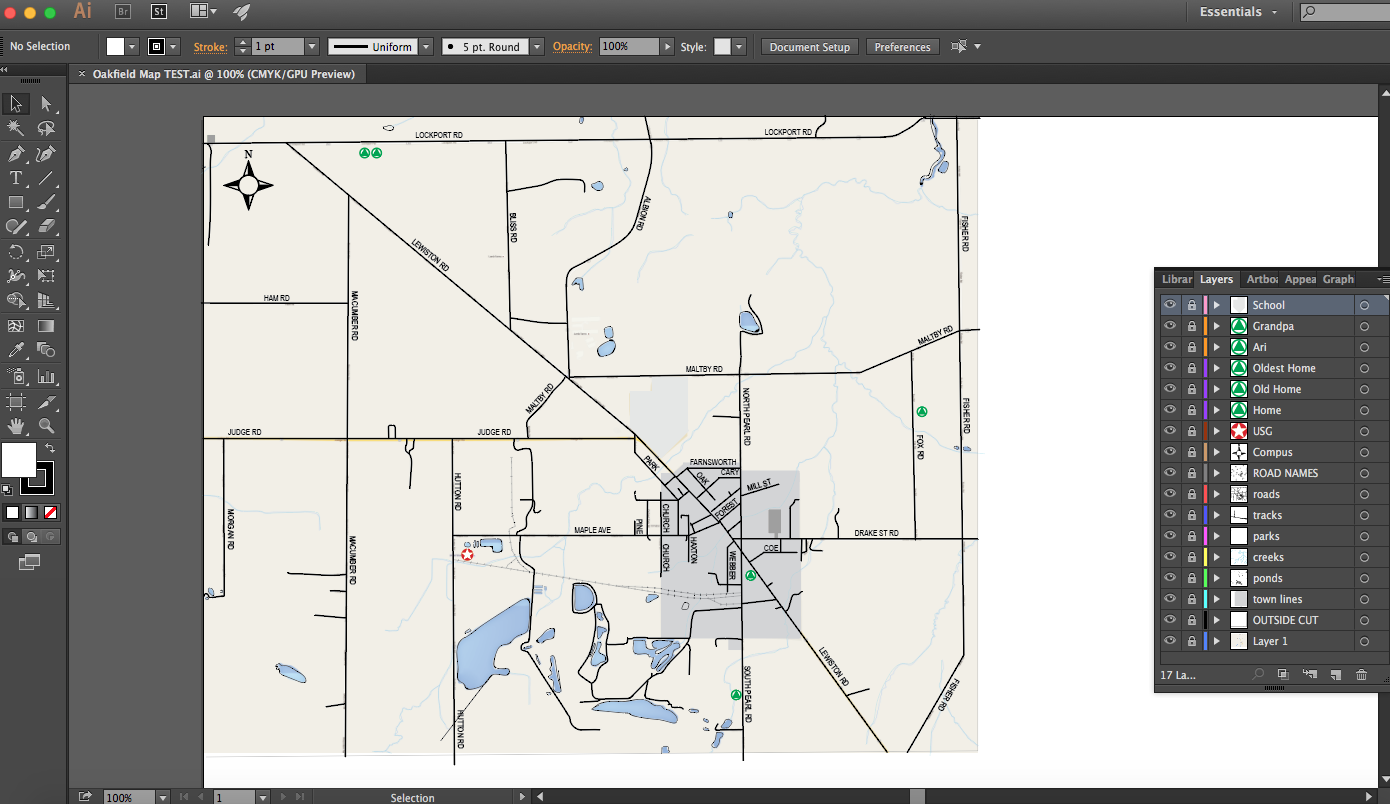Viewport: 1390px width, 804px height.
Task: Hide the School layer
Action: 1169,305
